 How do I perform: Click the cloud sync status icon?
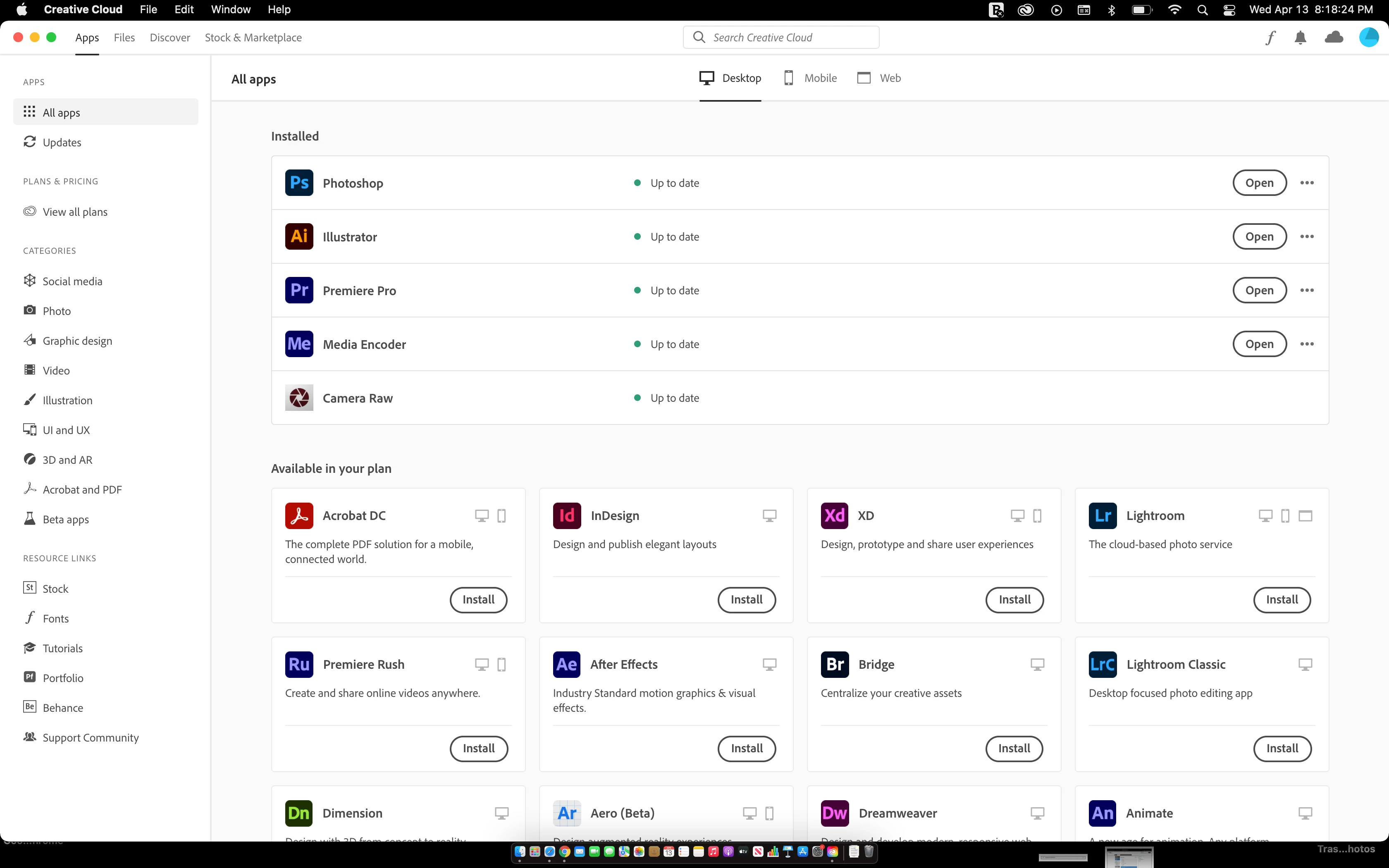(x=1333, y=38)
